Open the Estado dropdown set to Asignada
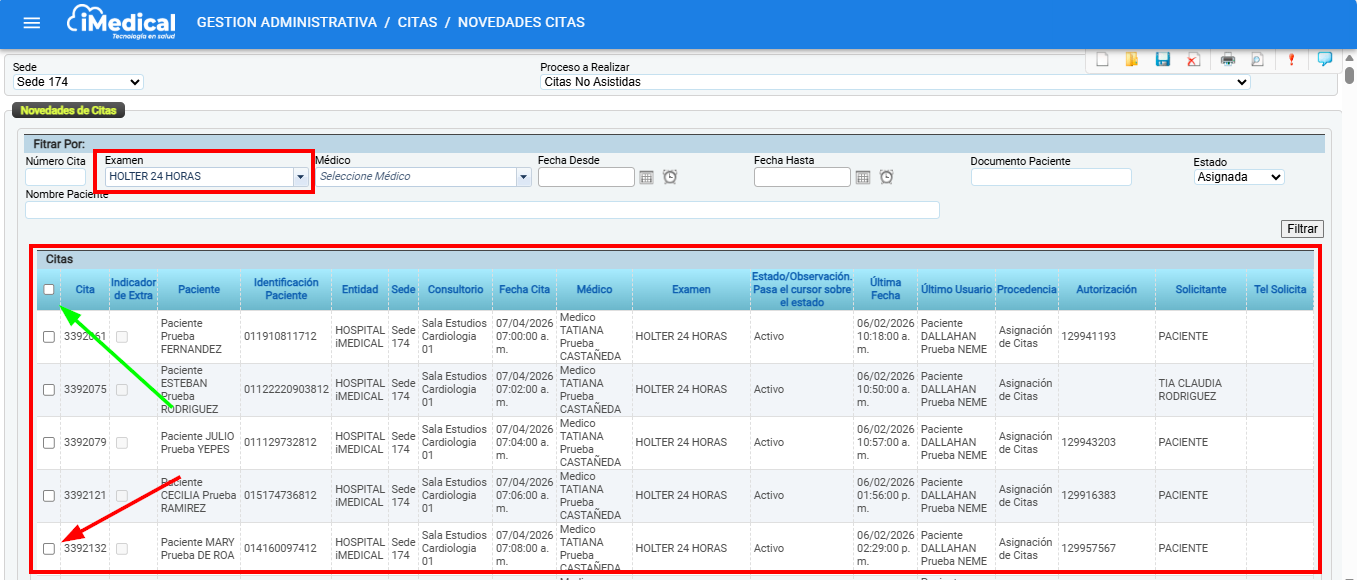Image resolution: width=1357 pixels, height=580 pixels. tap(1239, 177)
